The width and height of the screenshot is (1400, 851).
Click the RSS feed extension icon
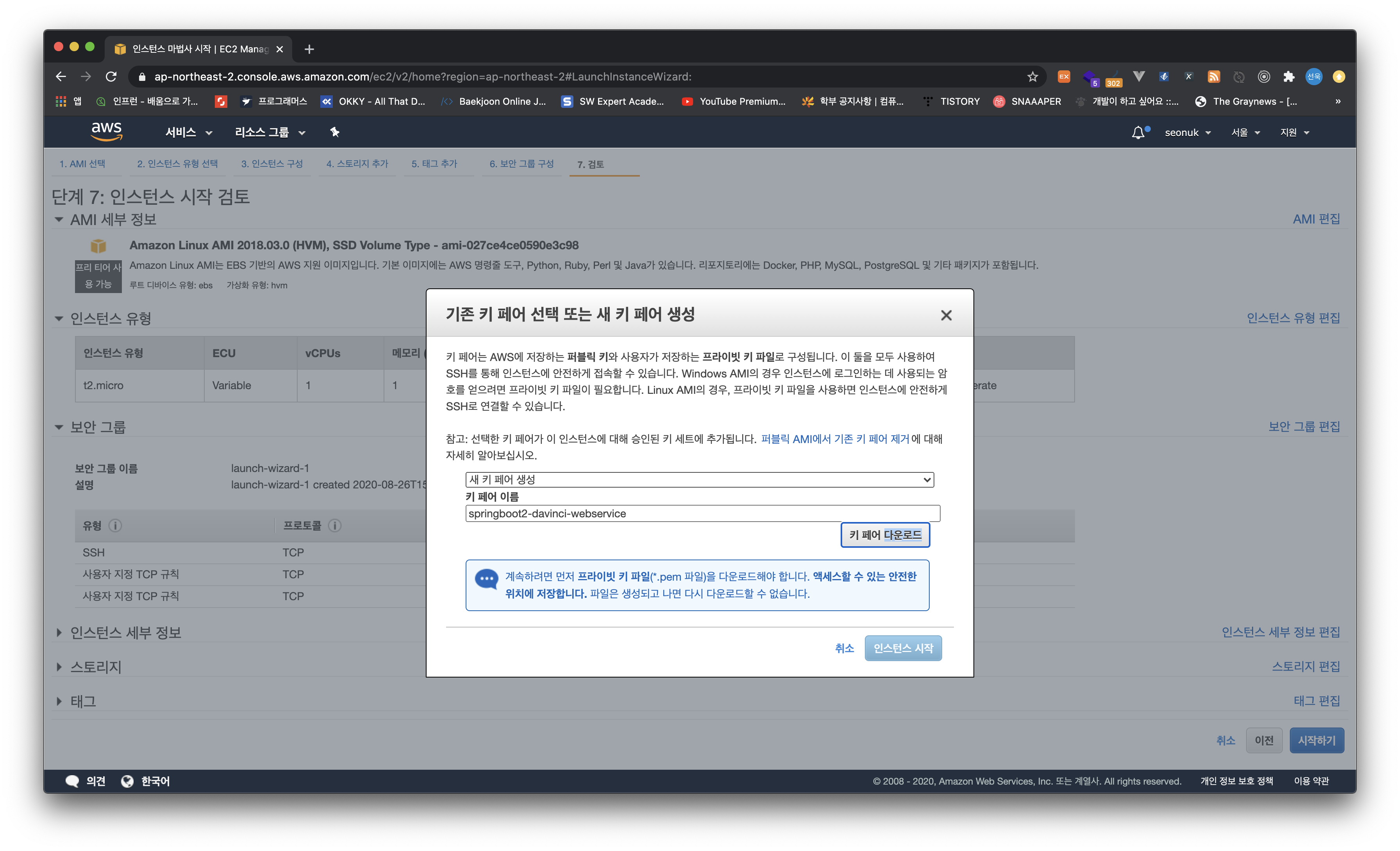[x=1214, y=77]
